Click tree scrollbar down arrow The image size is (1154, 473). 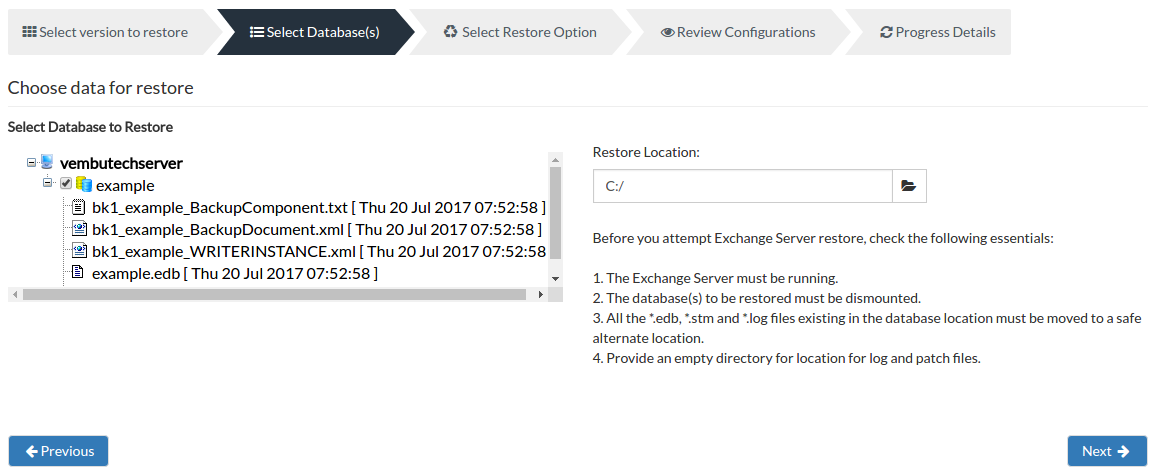[556, 279]
